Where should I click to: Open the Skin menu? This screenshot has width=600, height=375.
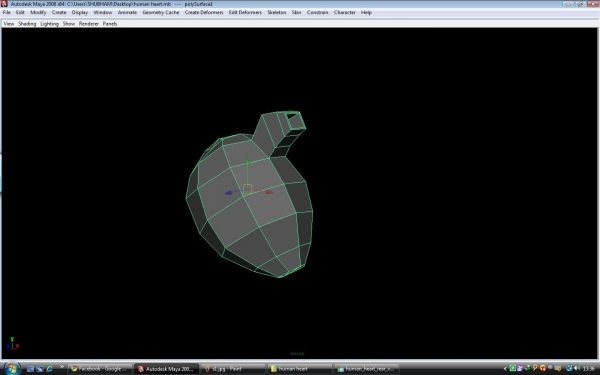[297, 12]
